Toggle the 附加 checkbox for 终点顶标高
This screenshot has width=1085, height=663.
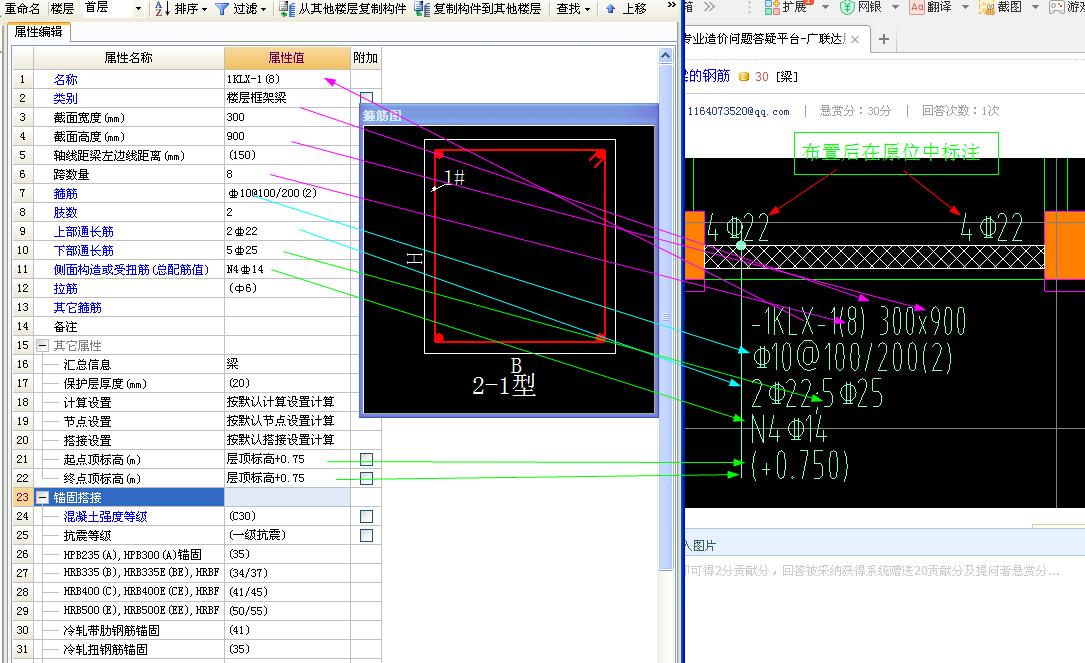click(367, 478)
